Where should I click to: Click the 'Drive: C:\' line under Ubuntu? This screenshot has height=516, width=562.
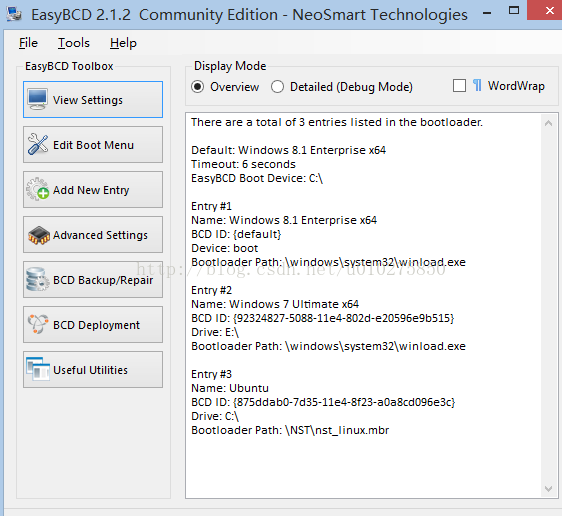[215, 416]
